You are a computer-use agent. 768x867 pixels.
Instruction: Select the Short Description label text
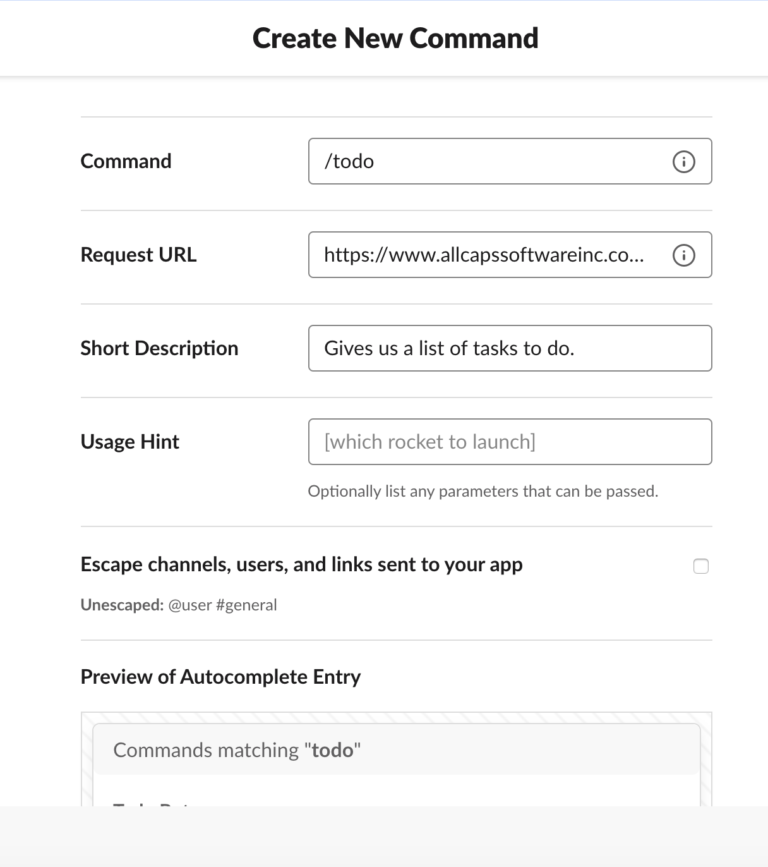pos(159,348)
